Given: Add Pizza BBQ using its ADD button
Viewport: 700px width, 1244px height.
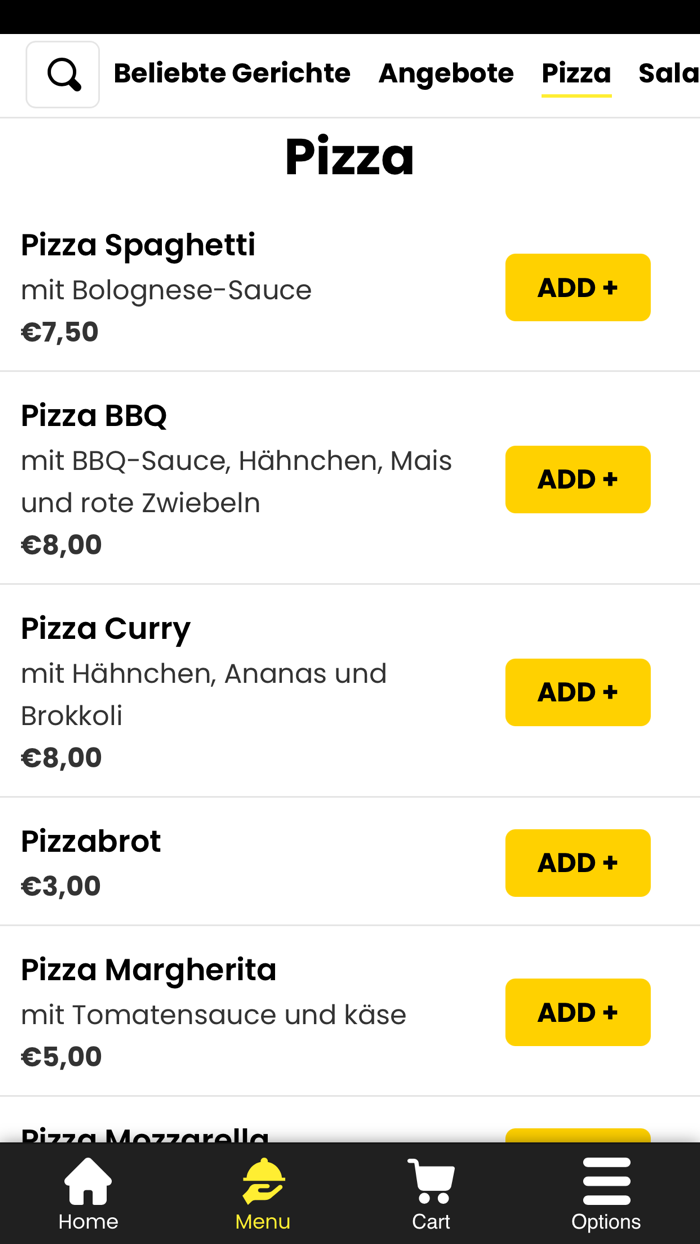Looking at the screenshot, I should pos(578,479).
